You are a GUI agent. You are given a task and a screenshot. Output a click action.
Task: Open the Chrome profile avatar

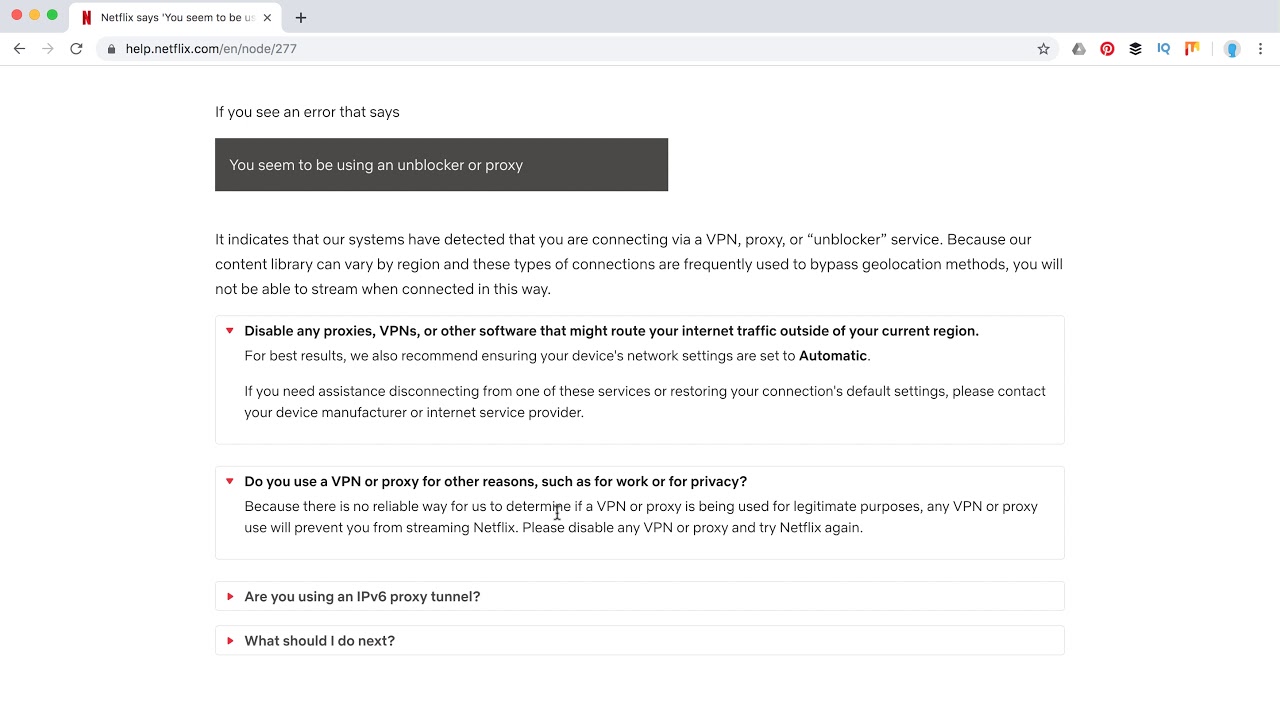[1232, 49]
